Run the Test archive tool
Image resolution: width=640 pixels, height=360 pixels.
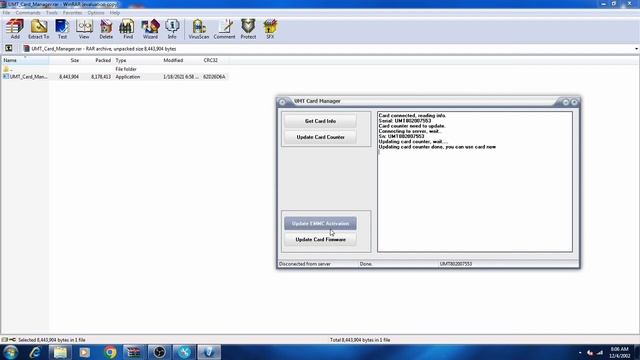(x=62, y=29)
